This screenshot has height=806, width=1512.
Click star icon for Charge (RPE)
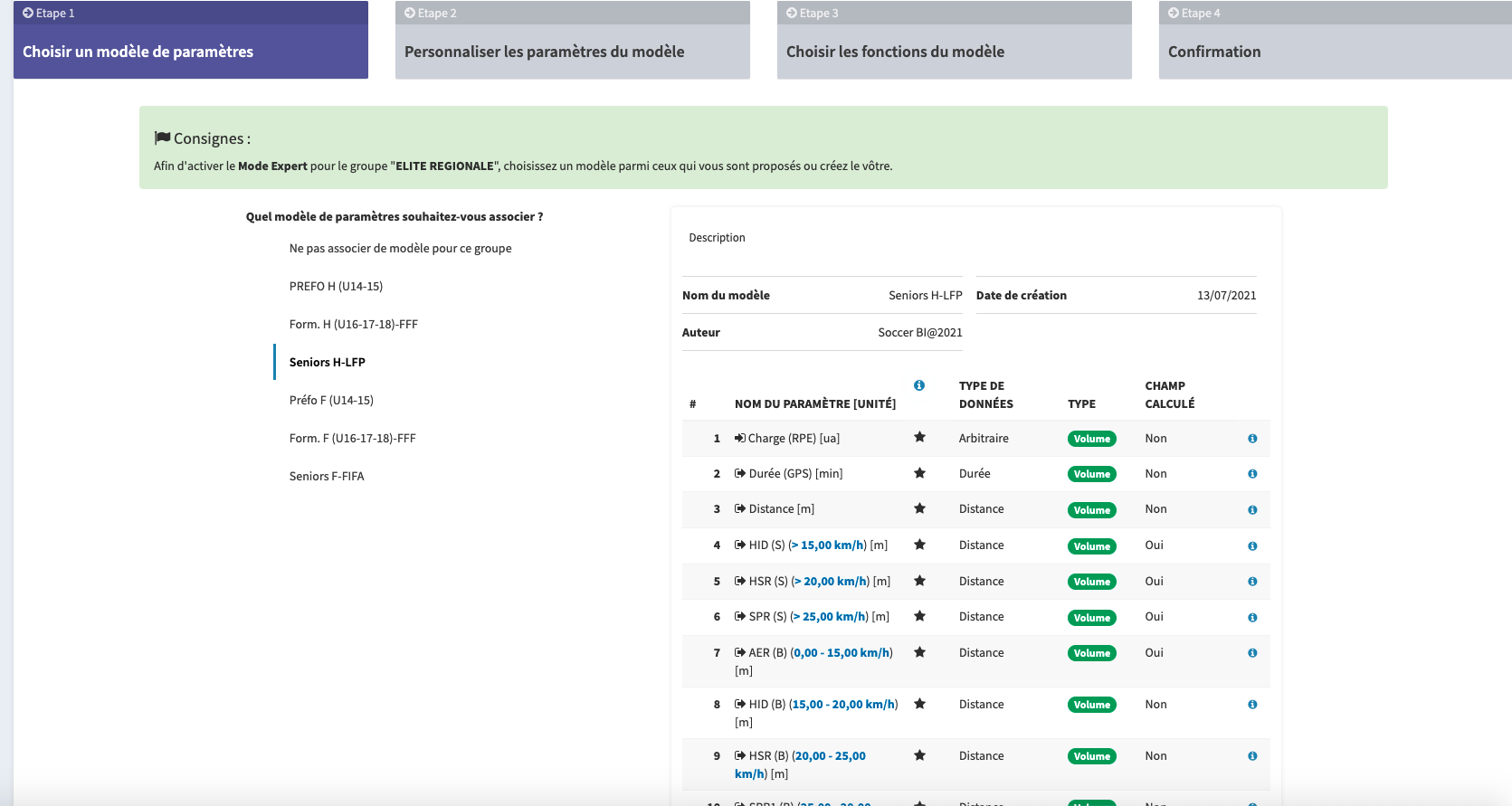pyautogui.click(x=919, y=437)
